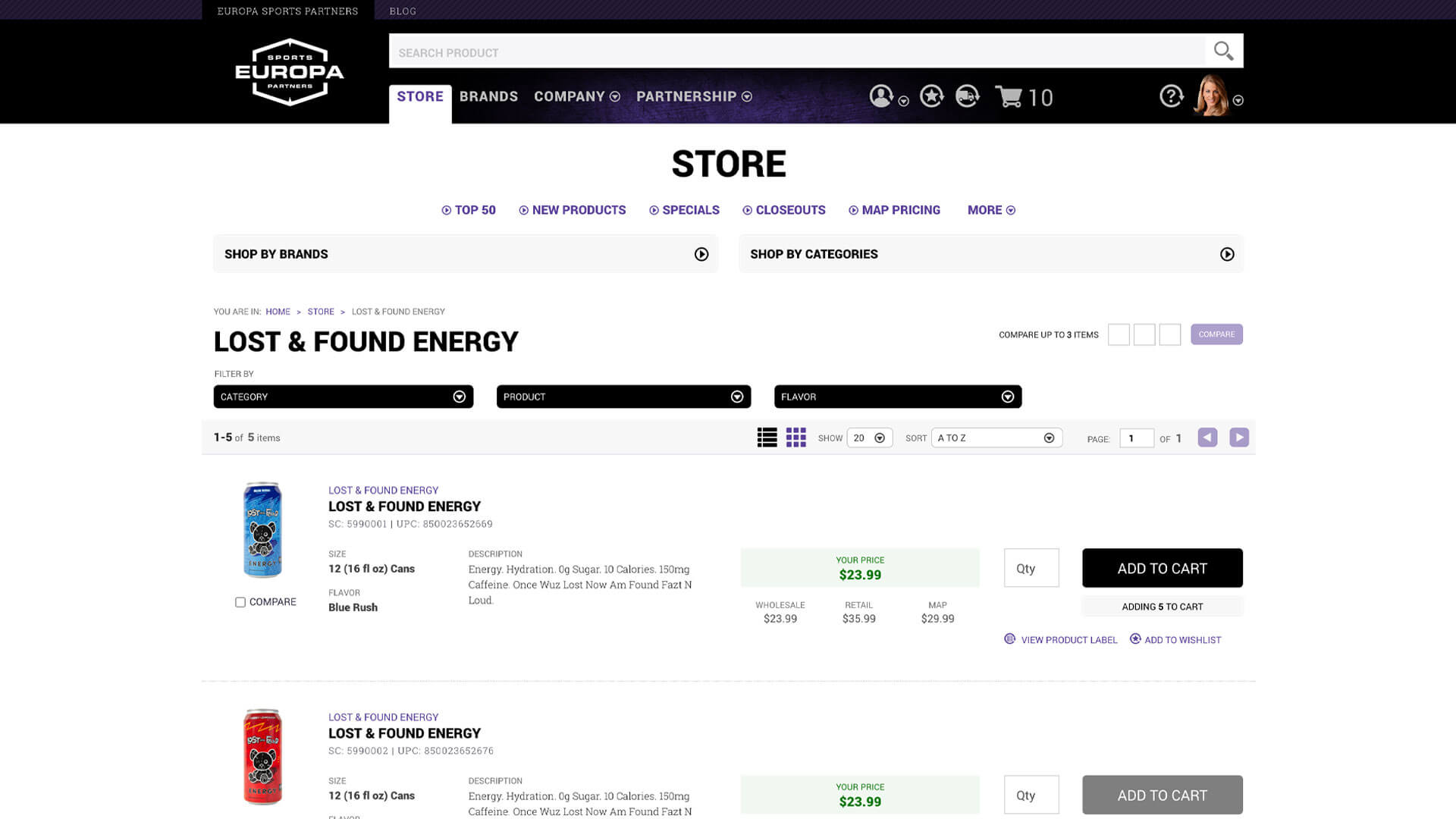
Task: Open the Brands menu item
Action: click(488, 96)
